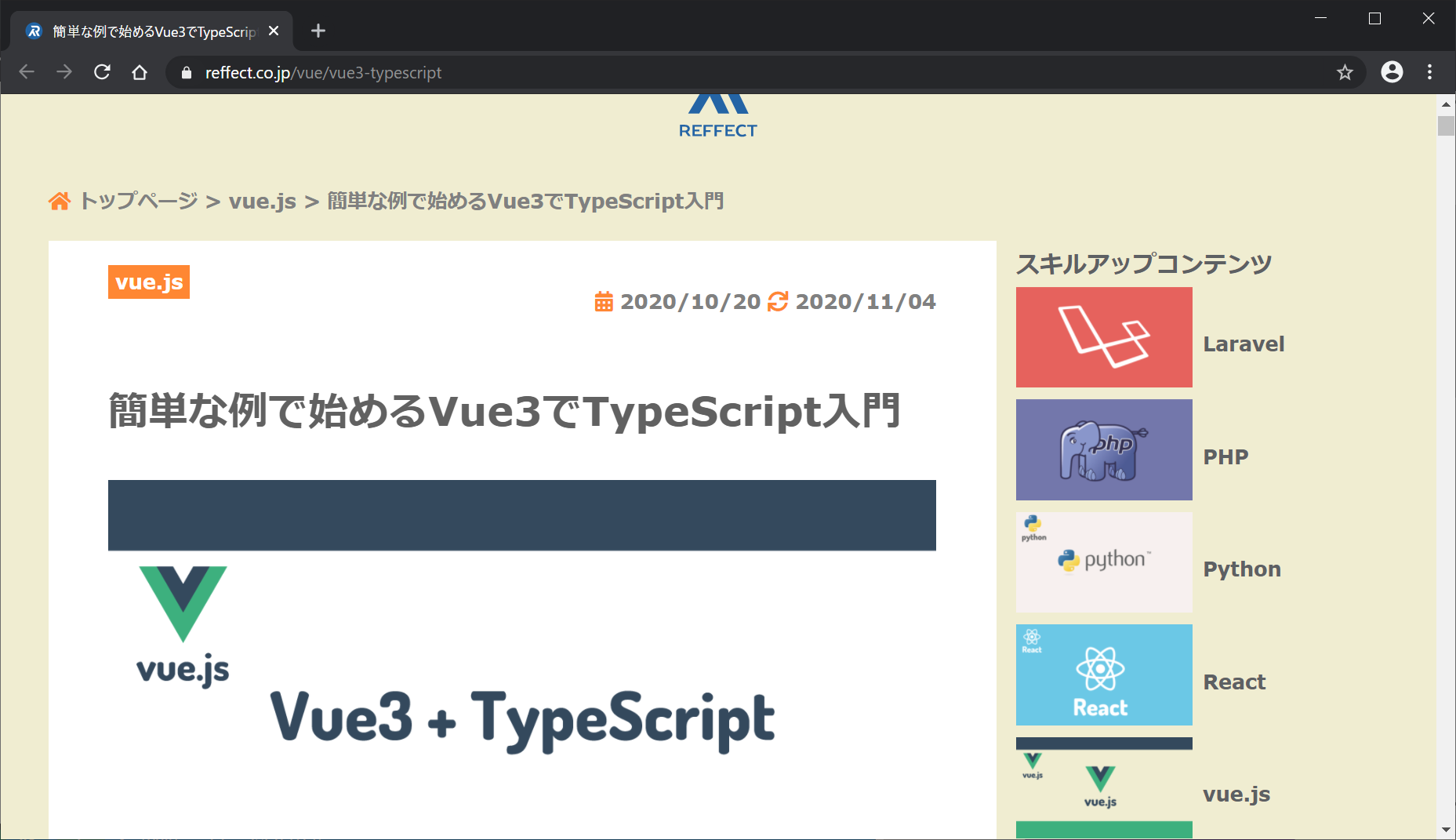Open the Chrome three-dot menu
The height and width of the screenshot is (840, 1456).
coord(1429,72)
